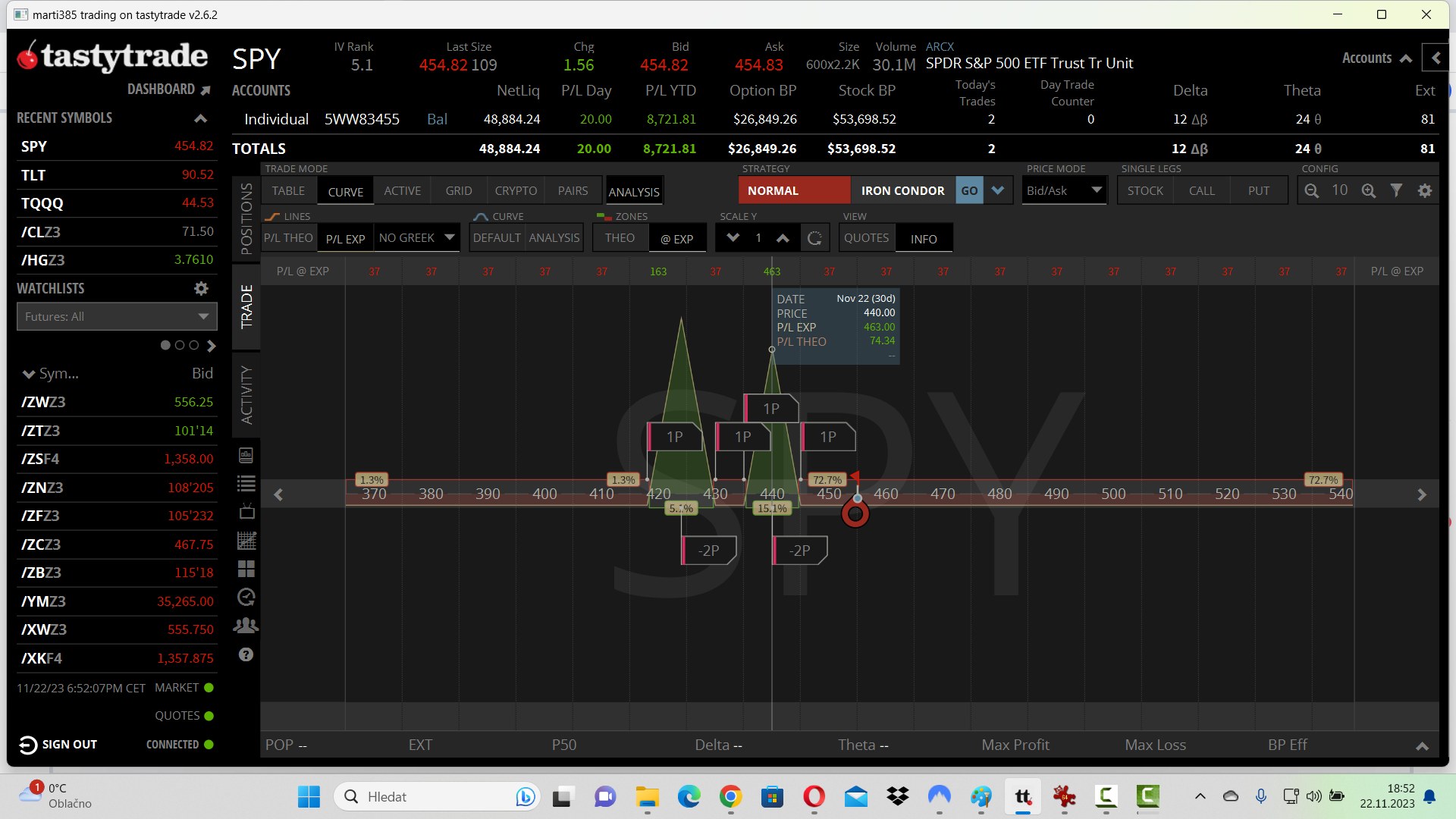Open the list view icon in the sidebar
The image size is (1456, 819).
click(x=246, y=484)
